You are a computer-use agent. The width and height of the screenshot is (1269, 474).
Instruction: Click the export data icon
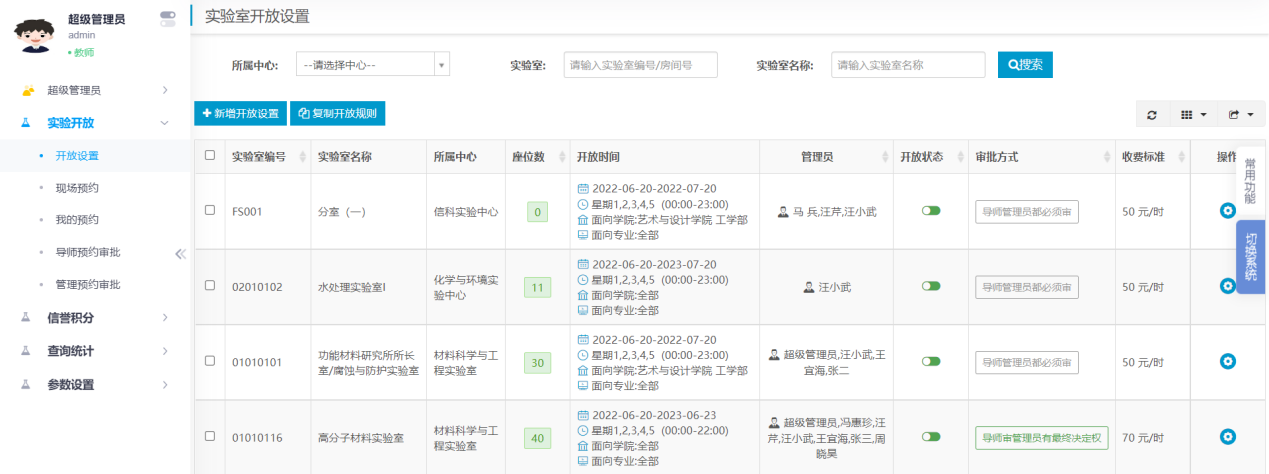click(x=1240, y=115)
